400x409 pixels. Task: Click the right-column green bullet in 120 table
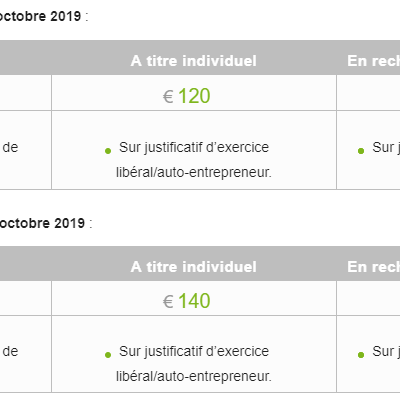coord(361,151)
